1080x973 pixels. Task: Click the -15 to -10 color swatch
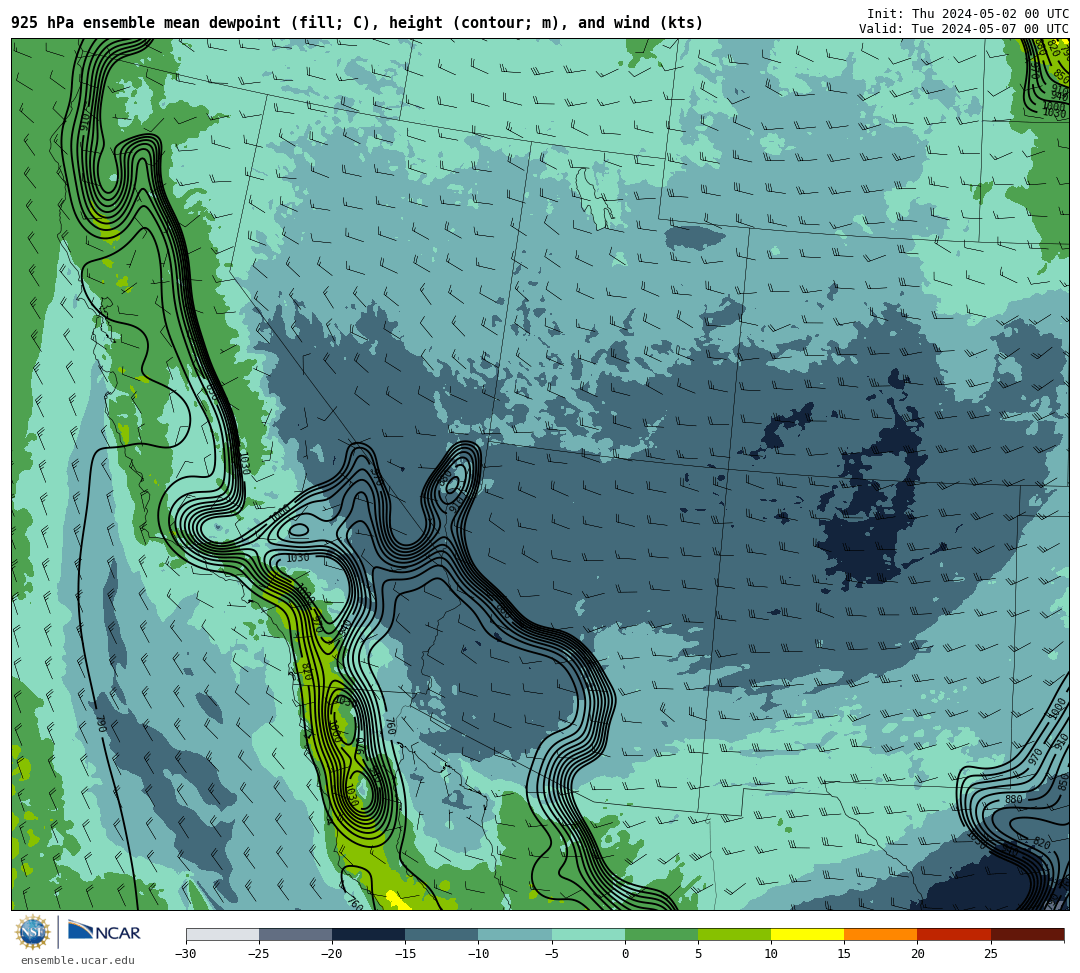442,934
